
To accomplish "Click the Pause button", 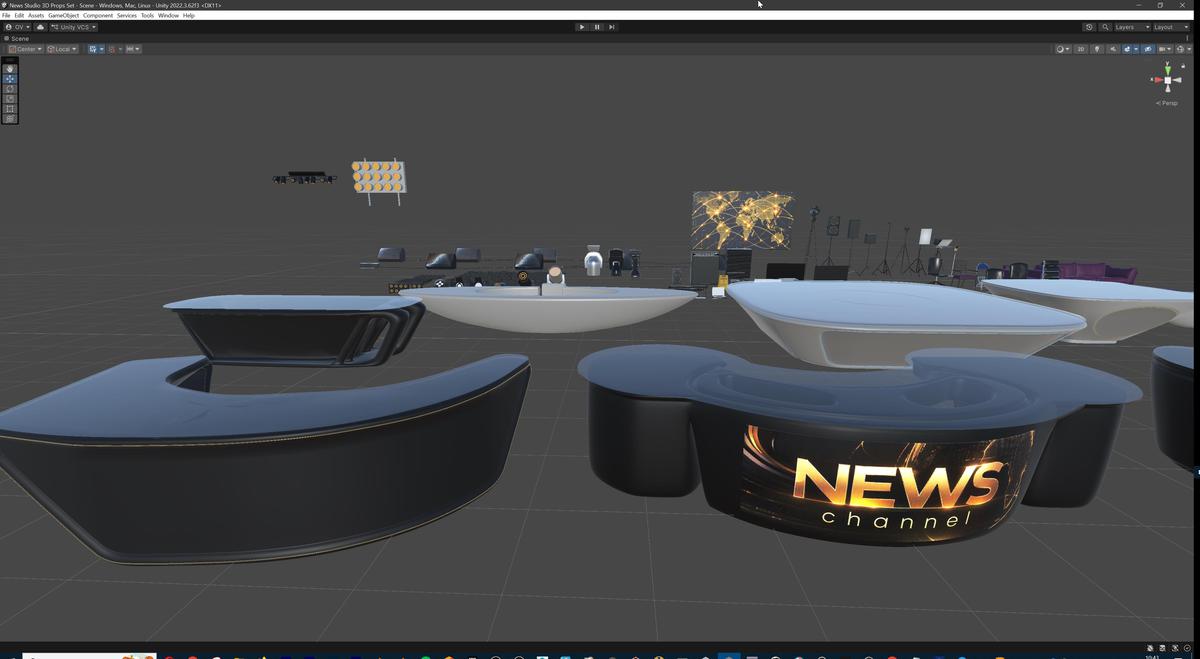I will 597,27.
